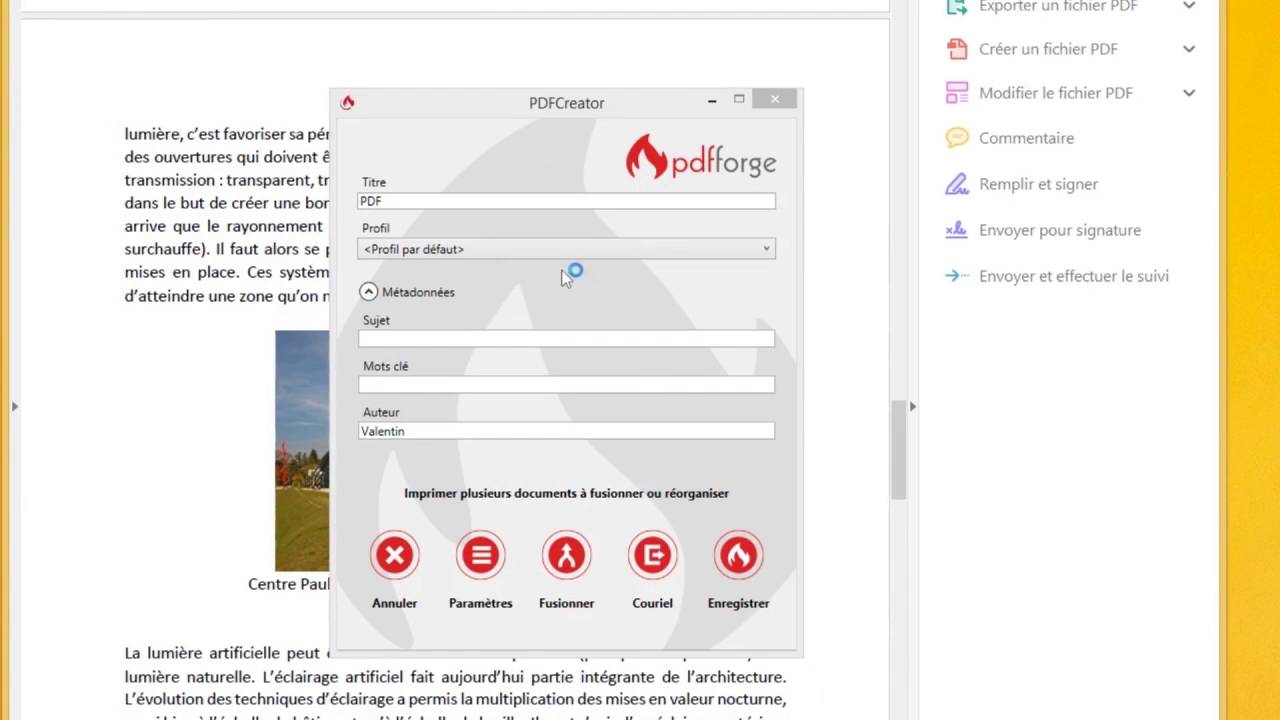Image resolution: width=1280 pixels, height=720 pixels.
Task: Click the Enregistrer label
Action: point(738,603)
